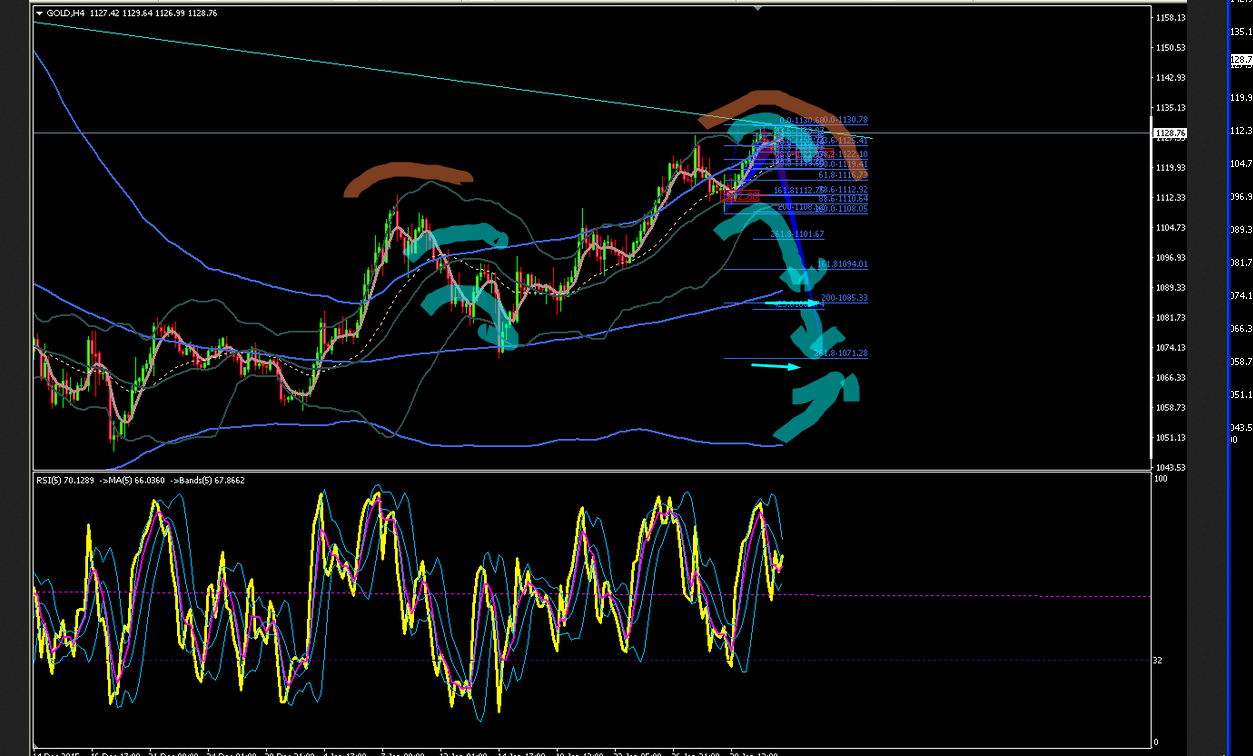The height and width of the screenshot is (756, 1253).
Task: Click the GOLD,H4 symbol title text
Action: click(x=65, y=13)
